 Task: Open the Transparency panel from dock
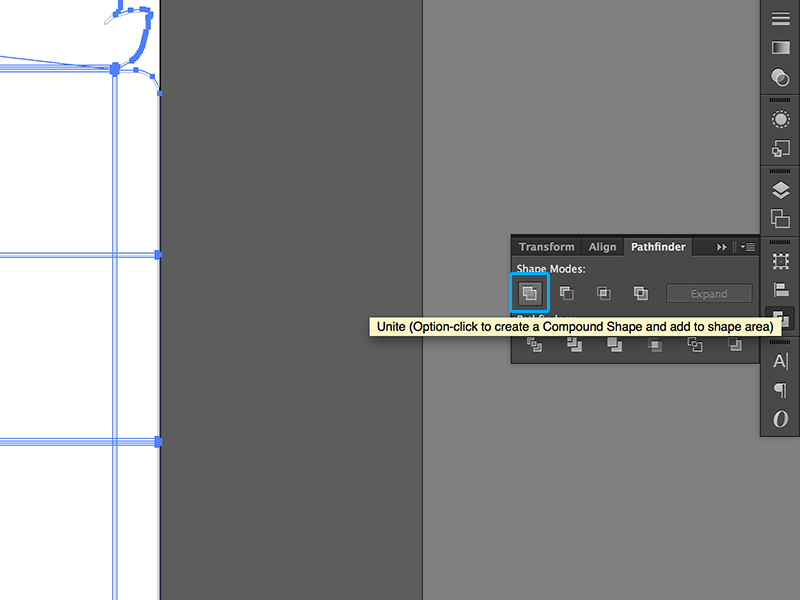pyautogui.click(x=780, y=77)
